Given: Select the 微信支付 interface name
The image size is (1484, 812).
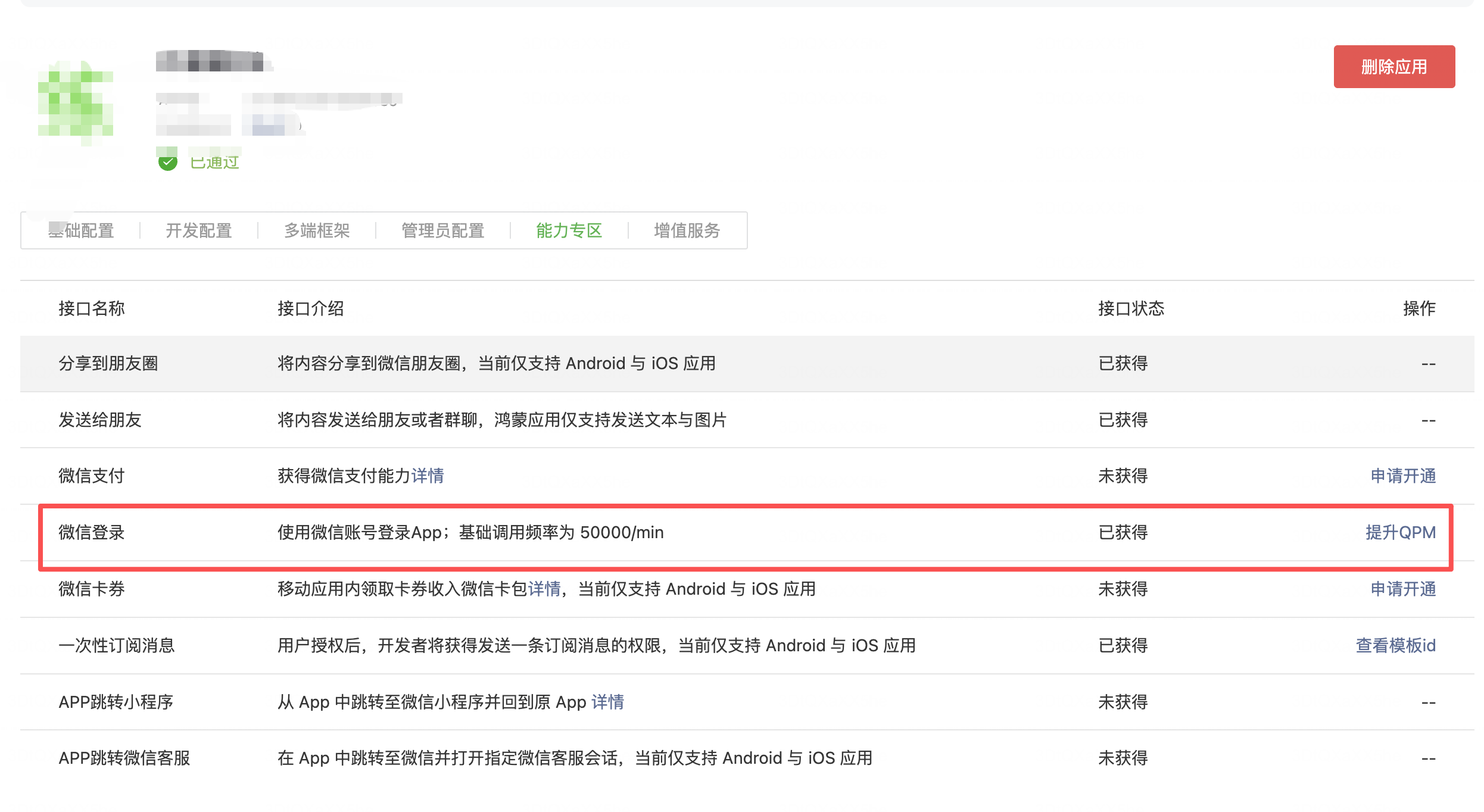Looking at the screenshot, I should pyautogui.click(x=92, y=476).
